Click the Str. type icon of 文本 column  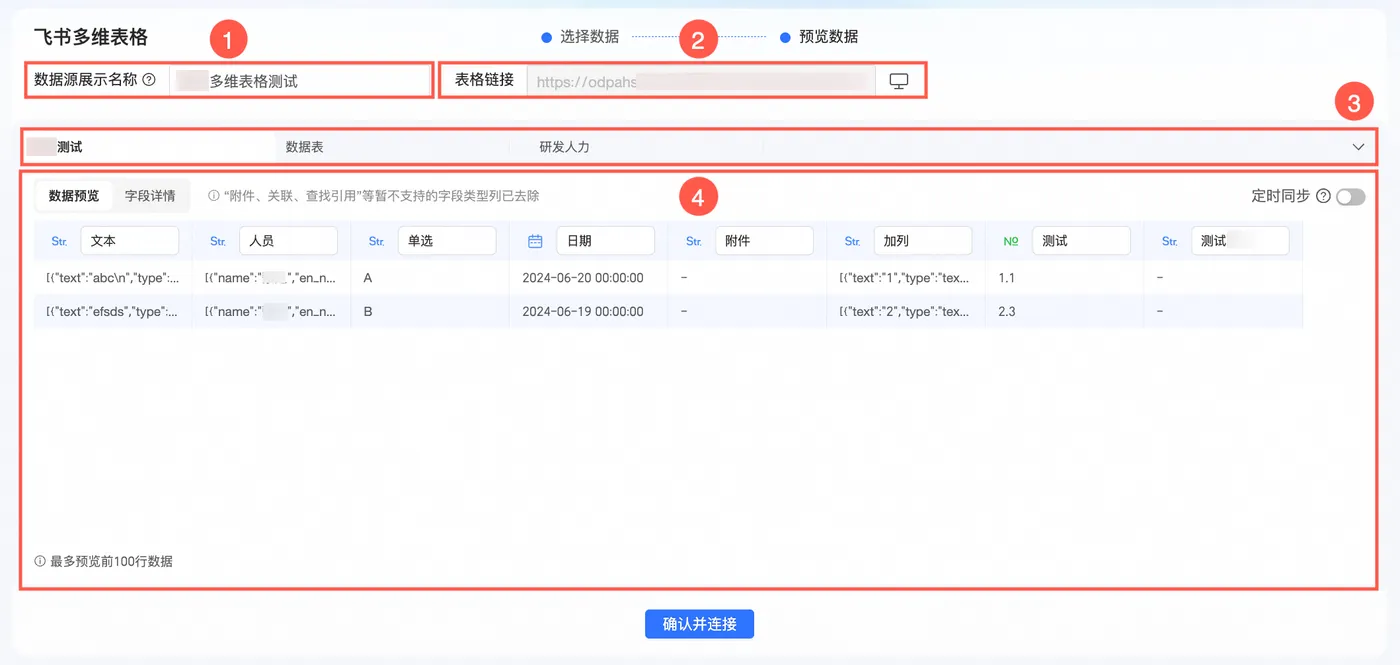point(59,241)
